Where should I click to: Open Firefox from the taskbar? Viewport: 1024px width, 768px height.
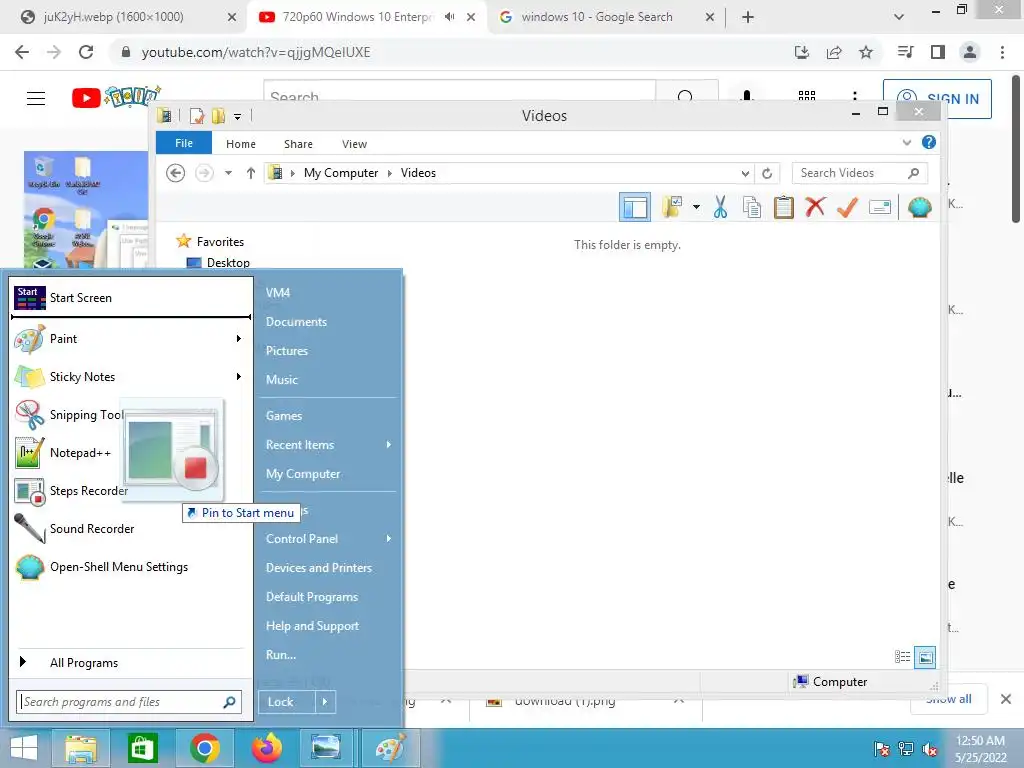pyautogui.click(x=266, y=748)
